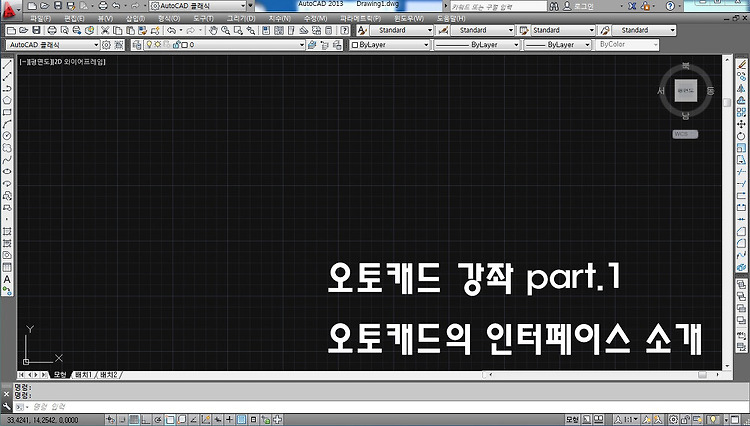
Task: Select the Multiline Text (A) tool
Action: point(7,279)
